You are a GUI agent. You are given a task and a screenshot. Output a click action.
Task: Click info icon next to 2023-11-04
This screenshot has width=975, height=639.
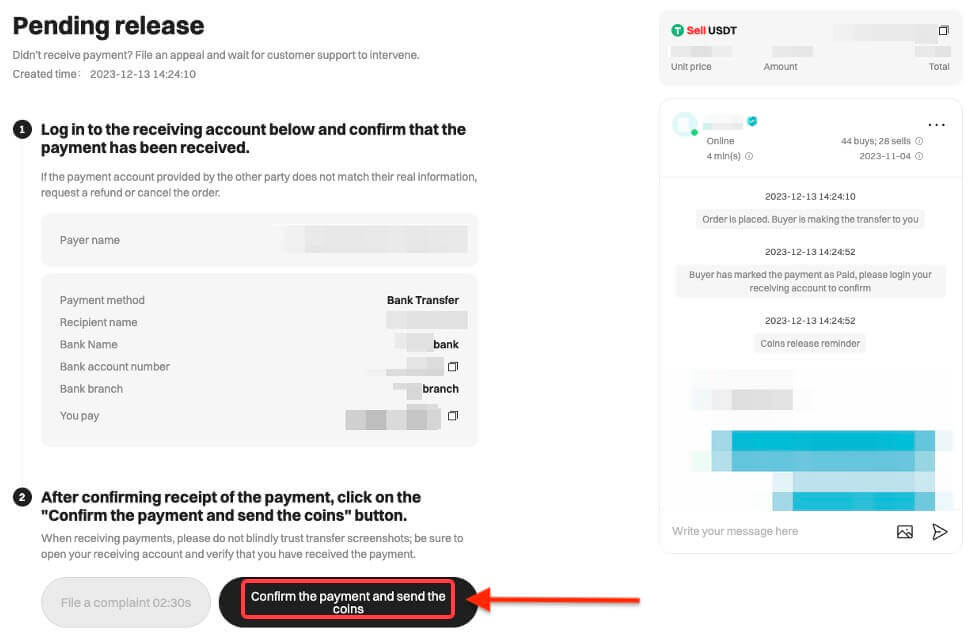[x=919, y=156]
